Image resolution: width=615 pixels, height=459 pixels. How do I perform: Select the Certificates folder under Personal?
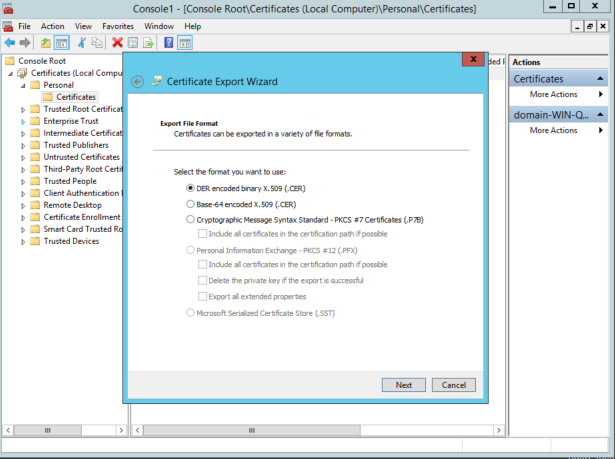coord(76,97)
